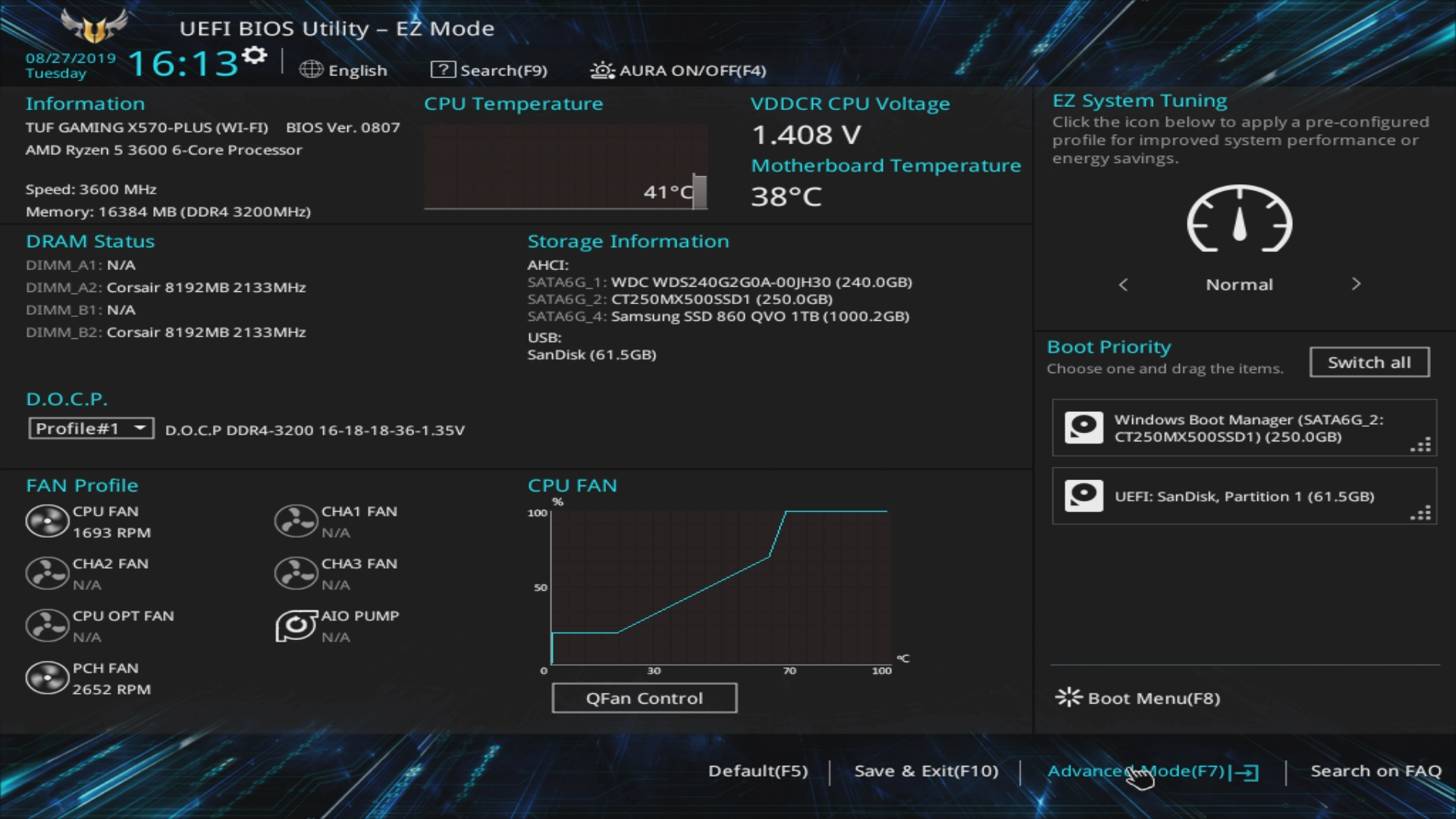Click the English language selector

point(344,70)
